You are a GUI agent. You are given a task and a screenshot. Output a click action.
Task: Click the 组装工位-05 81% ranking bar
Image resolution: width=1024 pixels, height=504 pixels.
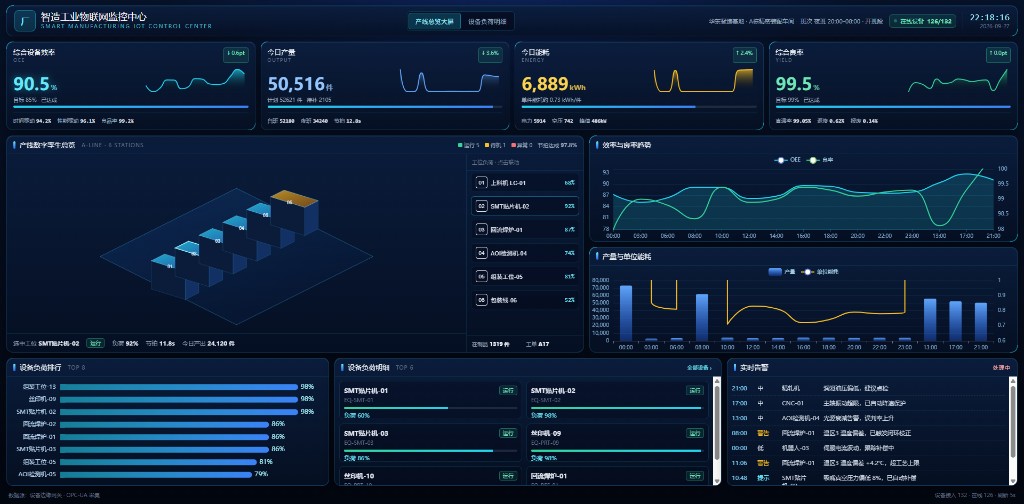(x=157, y=462)
